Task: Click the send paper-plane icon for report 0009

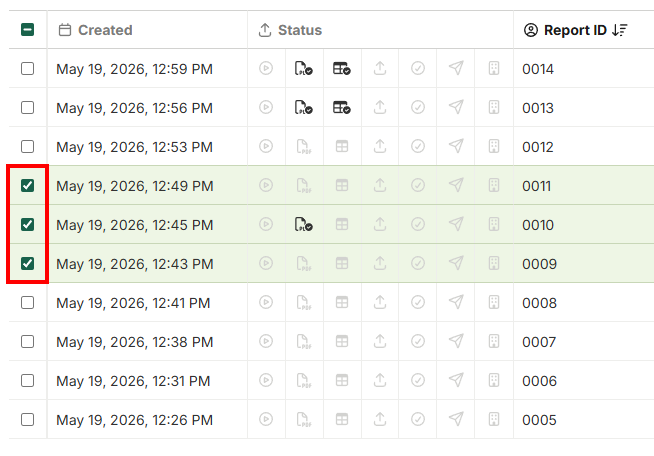Action: coord(456,263)
